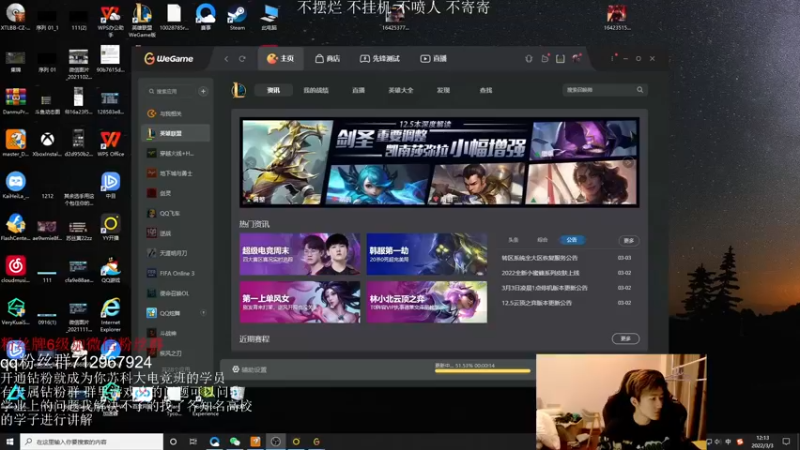Open the WPS Office desktop shortcut
The width and height of the screenshot is (800, 450).
110,143
